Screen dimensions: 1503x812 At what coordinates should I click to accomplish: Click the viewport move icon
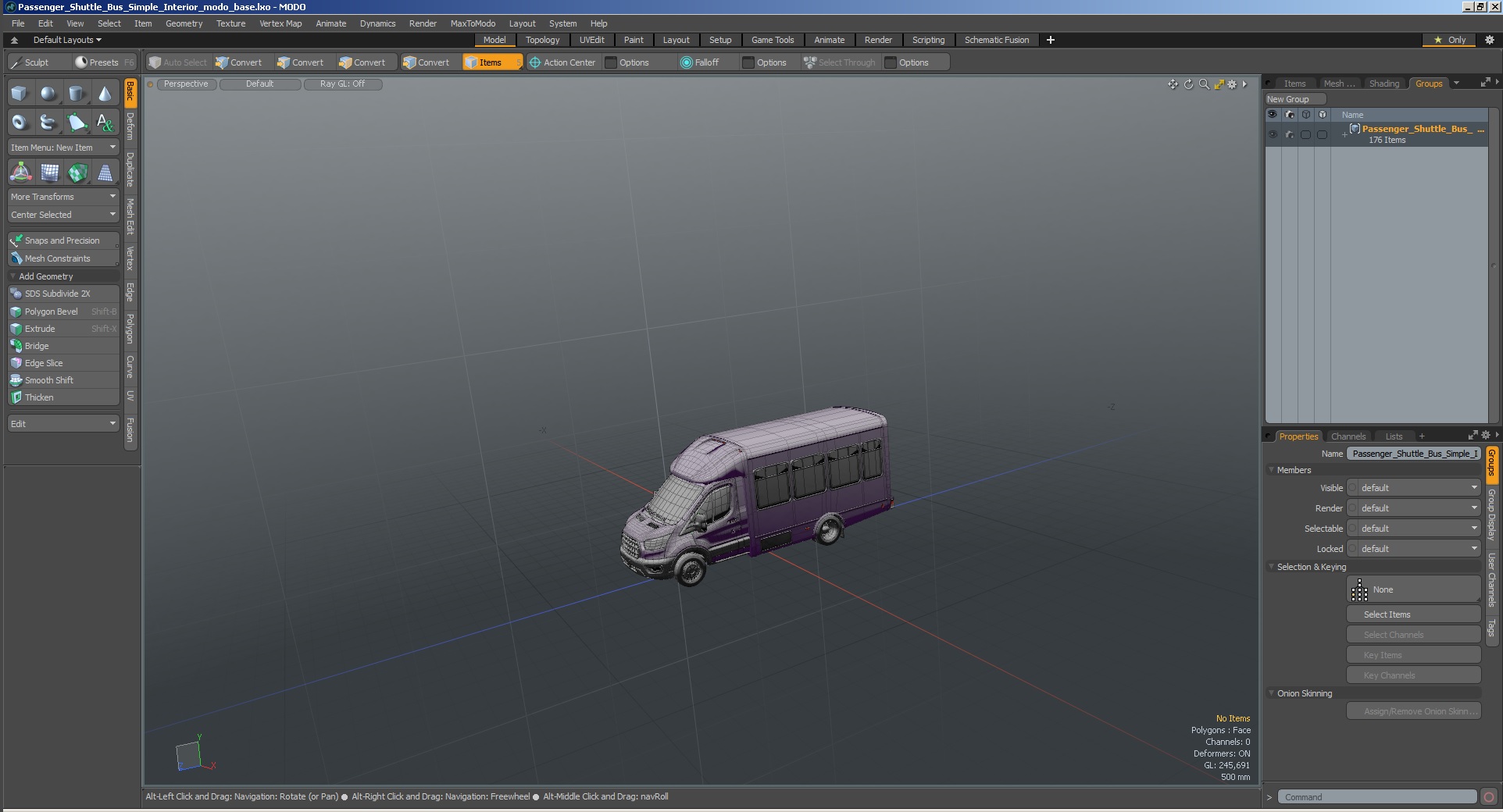(1173, 84)
